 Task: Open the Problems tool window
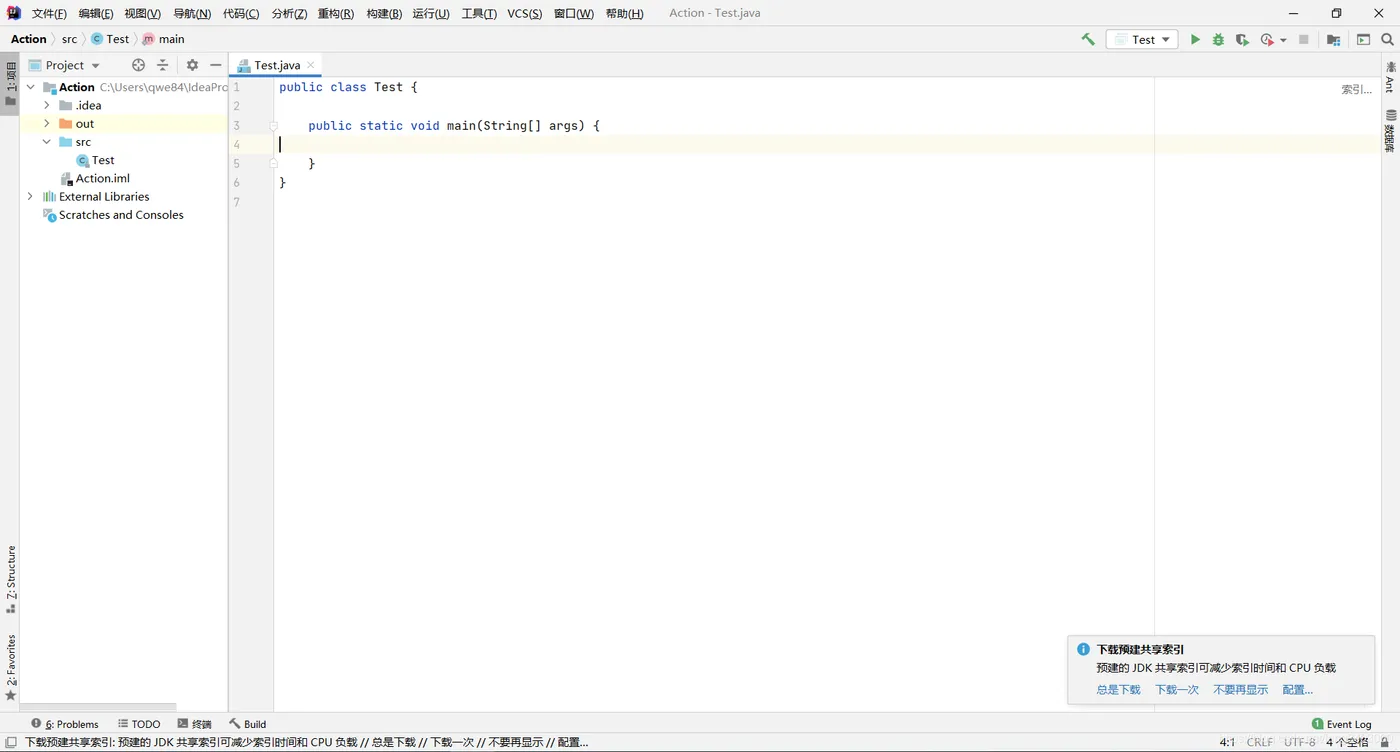coord(65,724)
